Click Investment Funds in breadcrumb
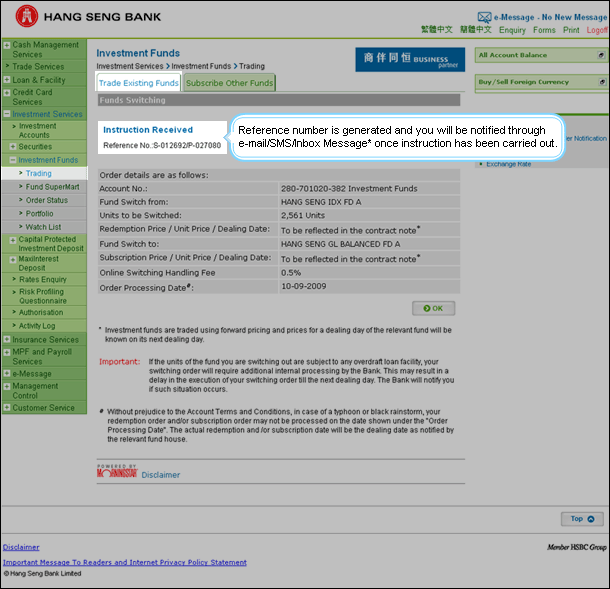This screenshot has height=589, width=610. (201, 66)
